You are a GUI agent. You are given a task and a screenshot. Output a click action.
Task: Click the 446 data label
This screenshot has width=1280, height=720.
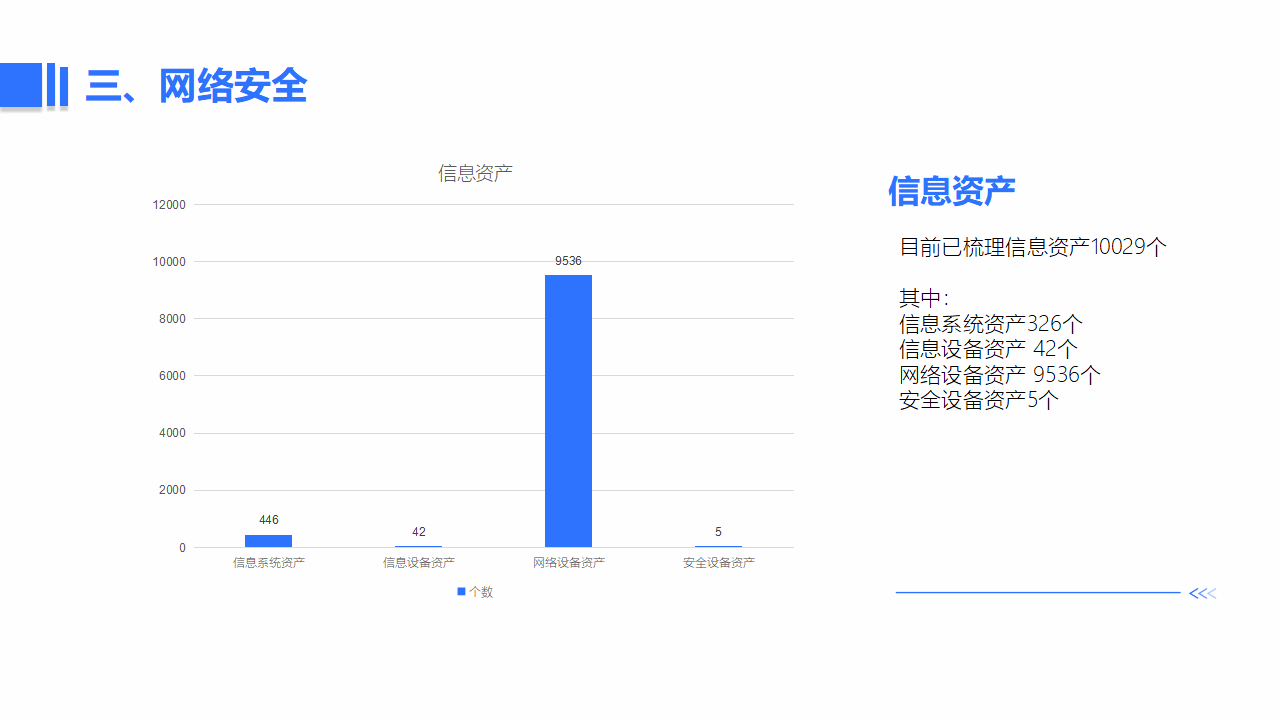coord(268,520)
